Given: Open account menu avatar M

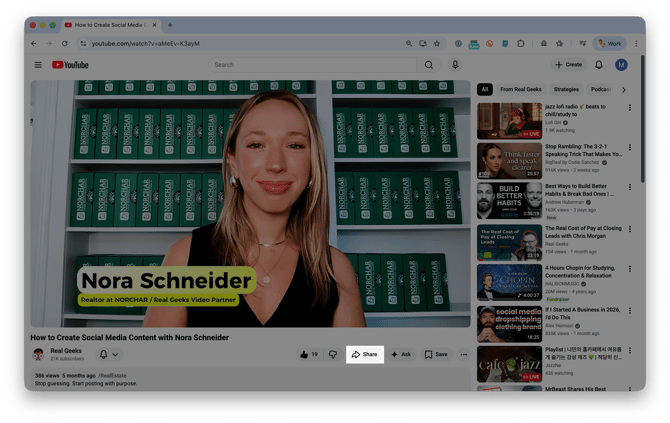Looking at the screenshot, I should (621, 65).
